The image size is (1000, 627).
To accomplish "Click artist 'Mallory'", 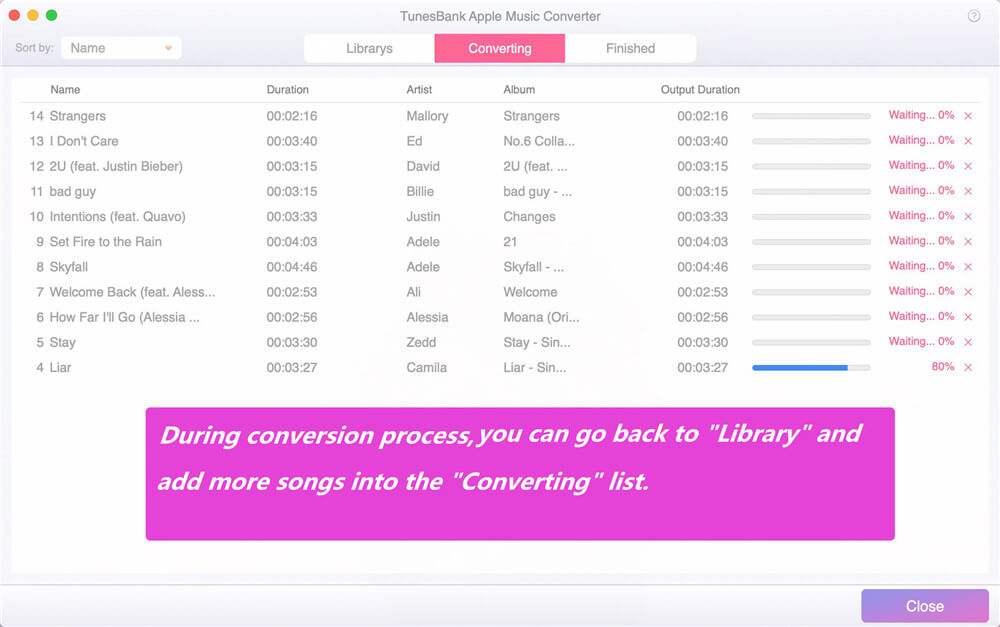I will (427, 116).
